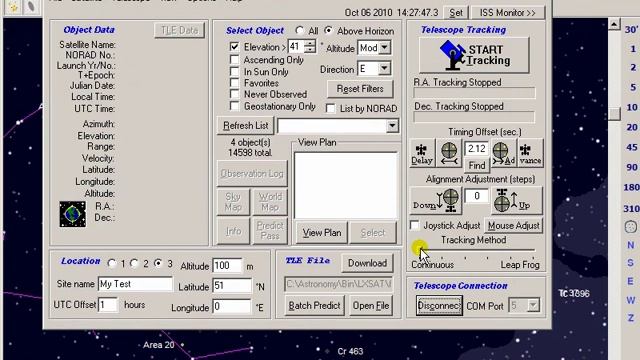Click Reset Filters button
This screenshot has width=640, height=360.
pyautogui.click(x=360, y=89)
